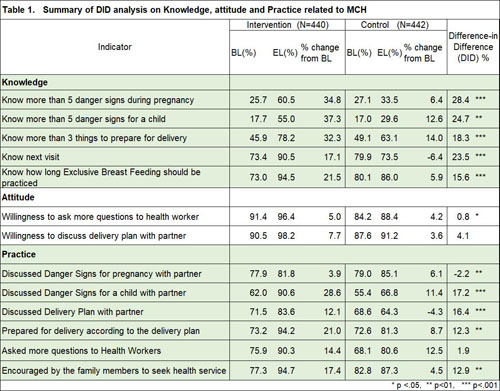Viewport: 500px width, 391px height.
Task: Click the Control (N=442) header
Action: click(395, 25)
